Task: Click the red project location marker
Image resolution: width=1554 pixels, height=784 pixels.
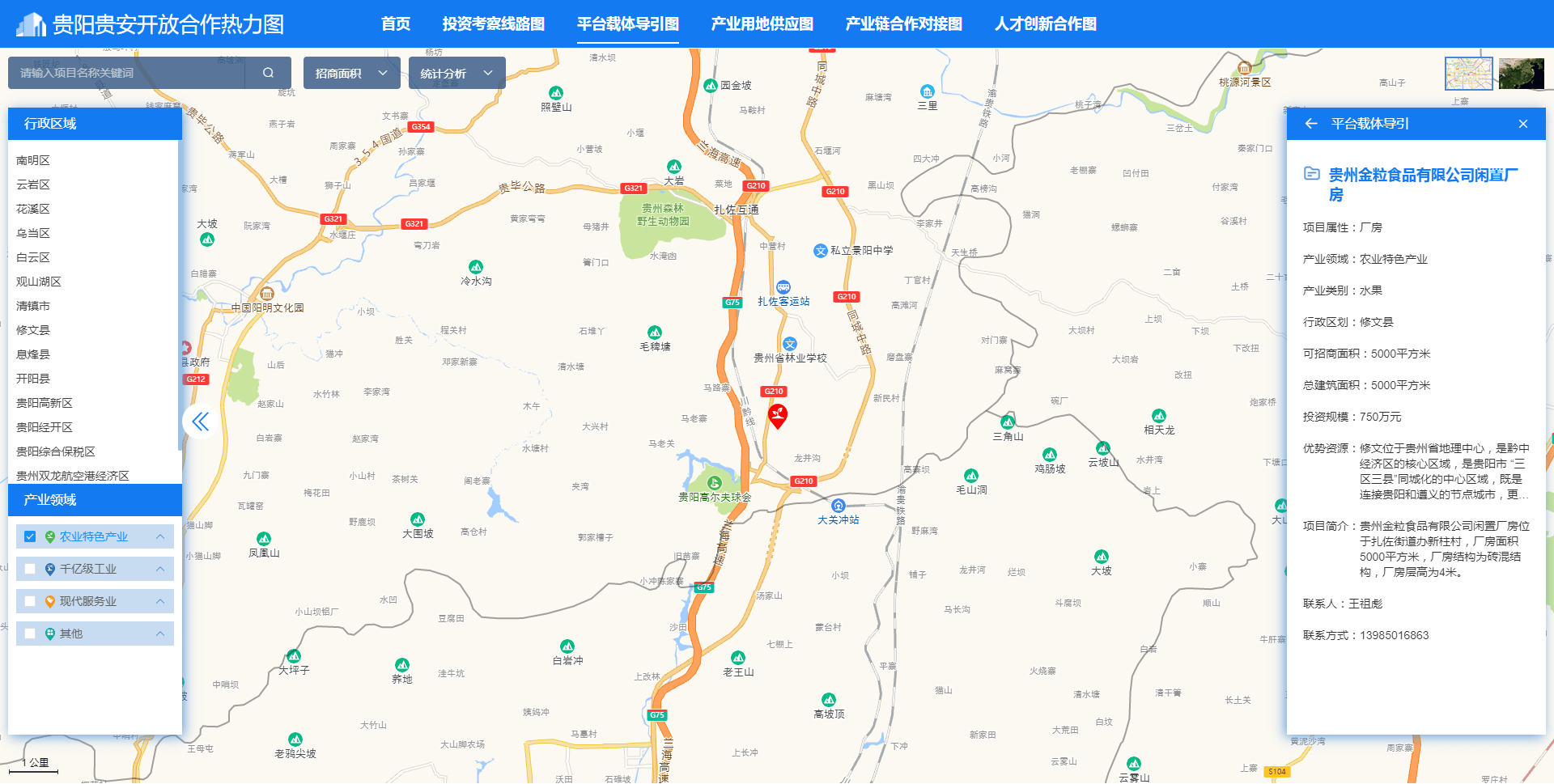Action: coord(777,416)
